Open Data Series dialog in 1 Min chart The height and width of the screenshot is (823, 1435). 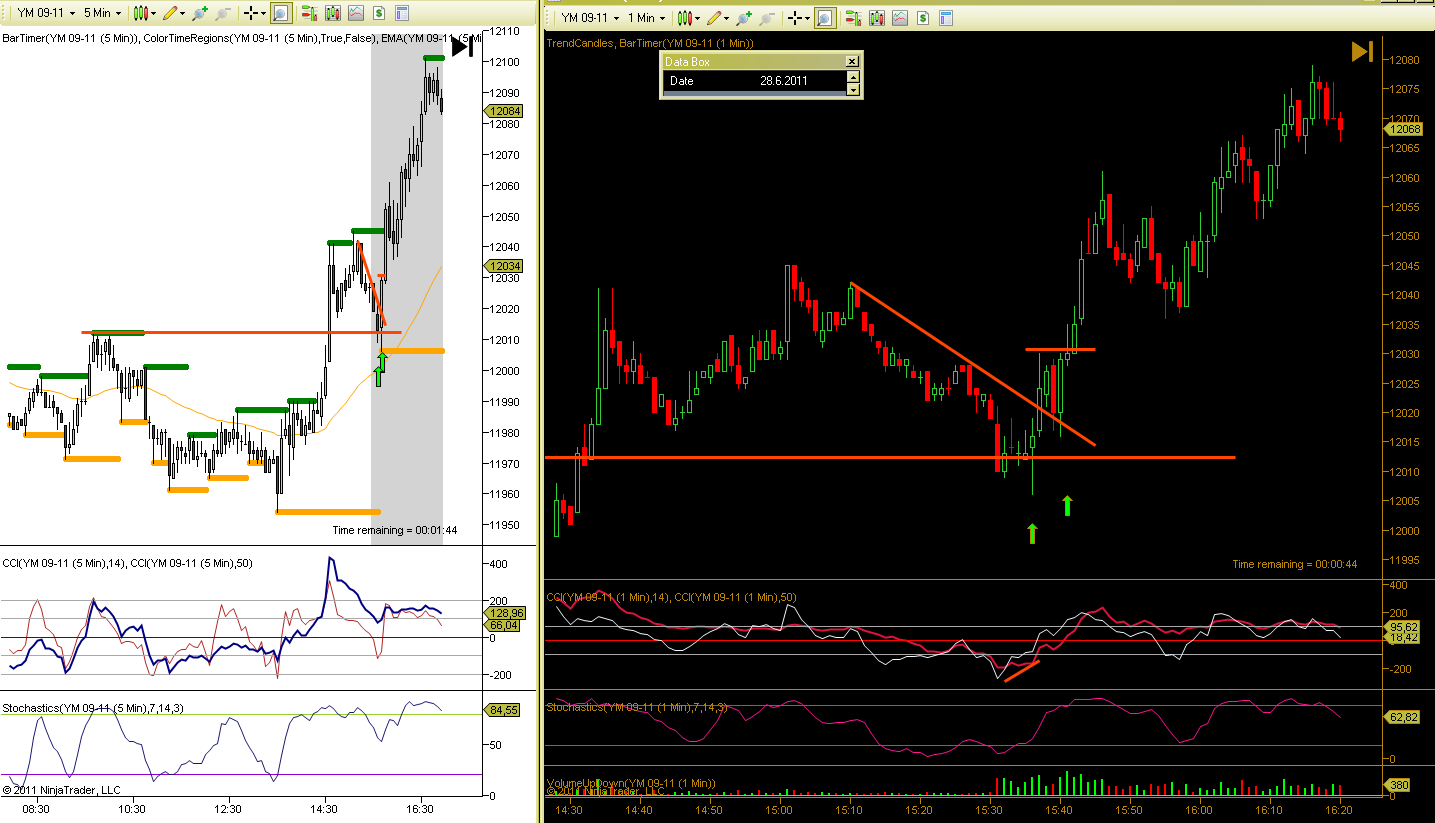876,18
